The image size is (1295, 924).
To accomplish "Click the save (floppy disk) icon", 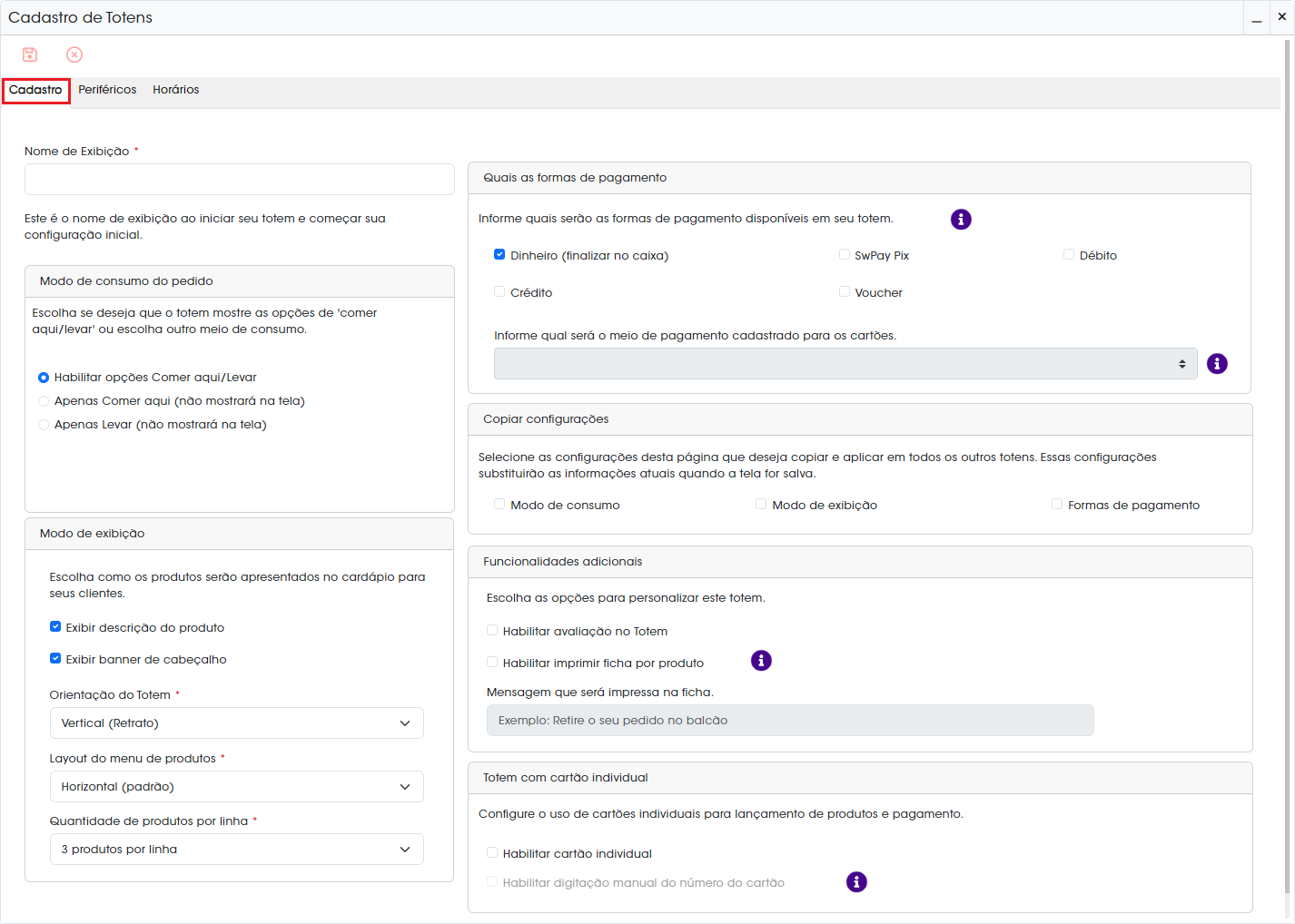I will [30, 54].
